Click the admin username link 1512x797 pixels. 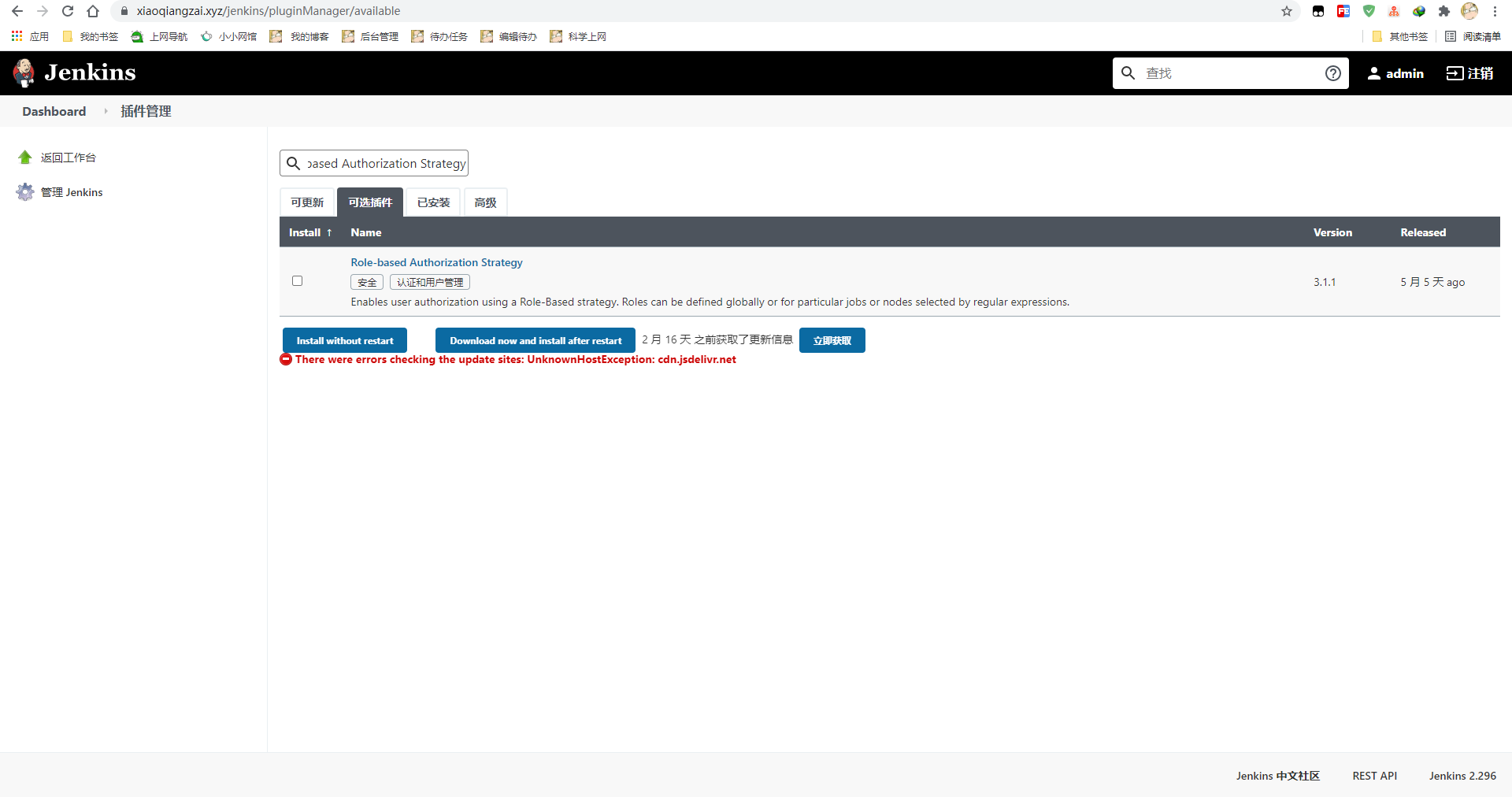[1405, 73]
